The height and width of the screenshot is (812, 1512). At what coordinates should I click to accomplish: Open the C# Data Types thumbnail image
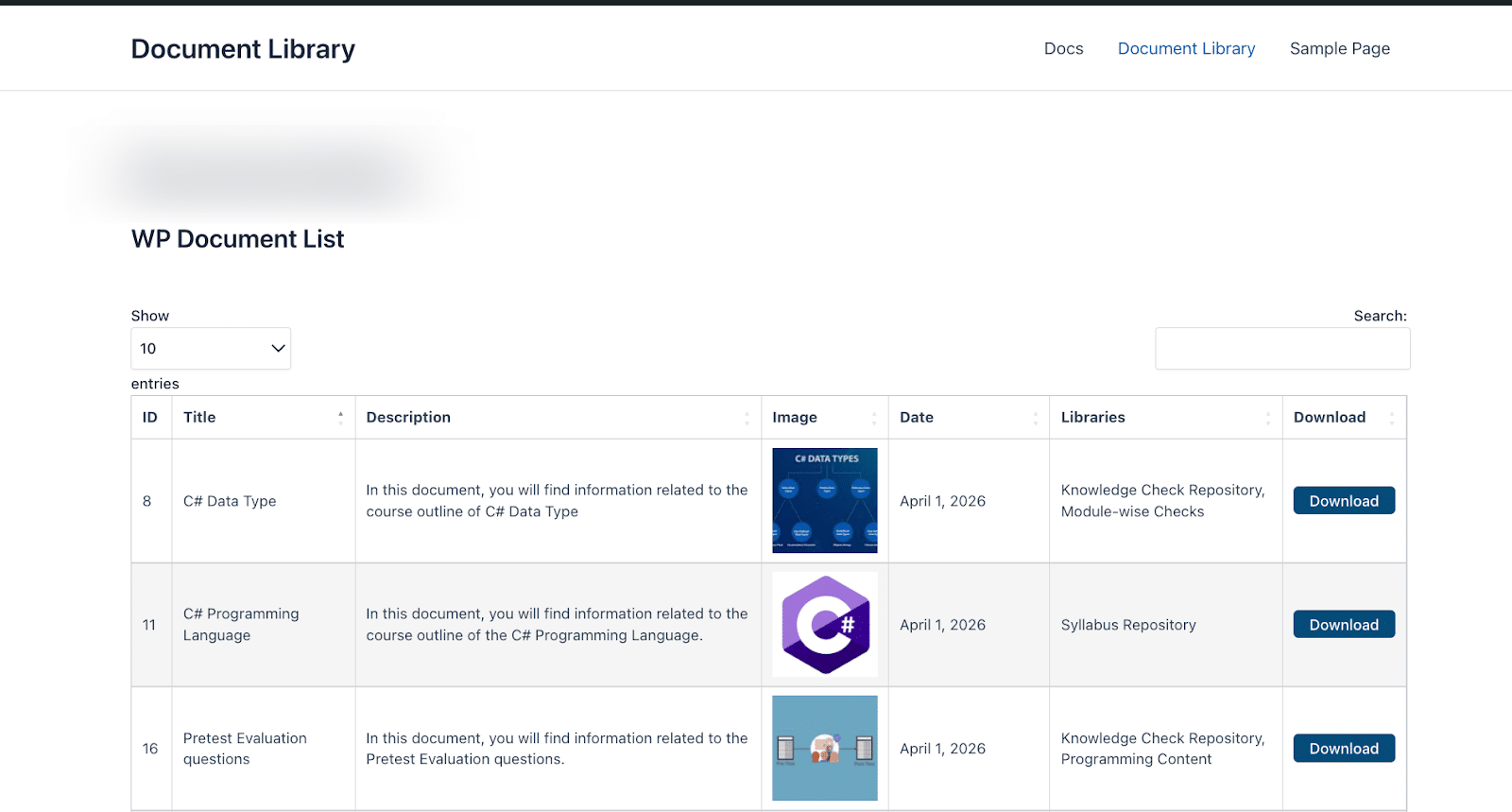[x=825, y=500]
